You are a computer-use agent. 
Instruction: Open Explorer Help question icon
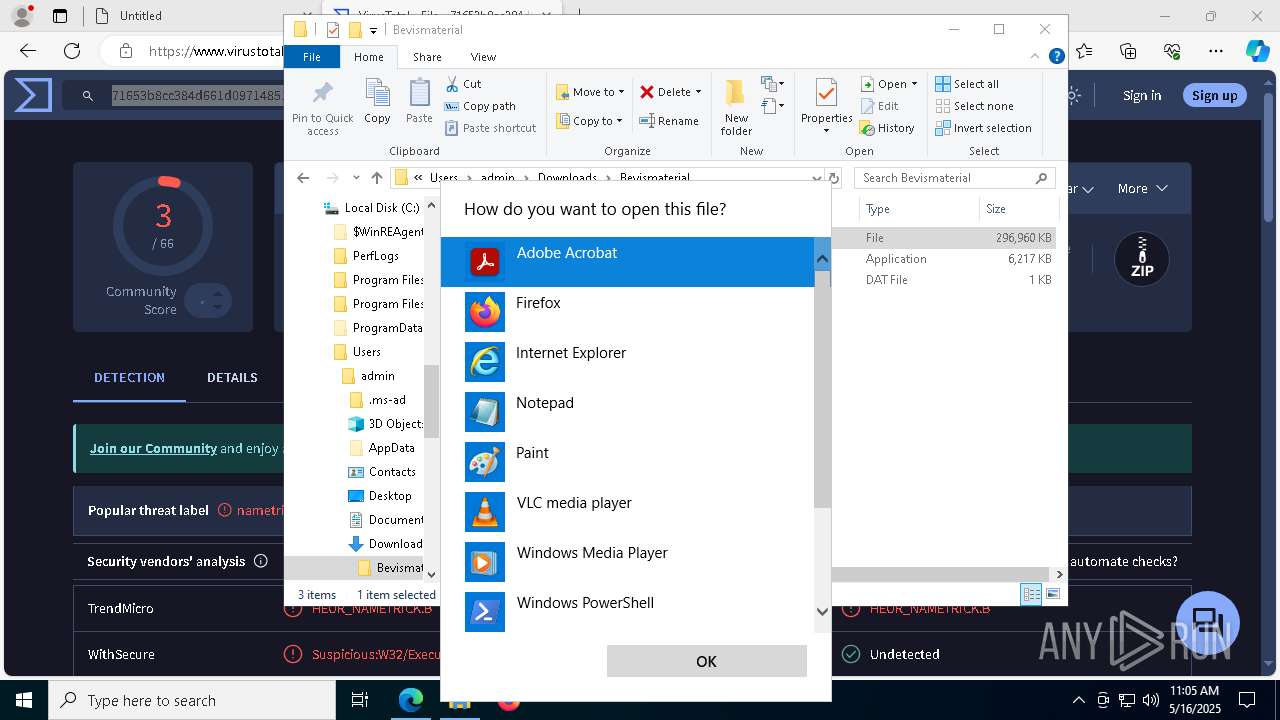click(x=1056, y=57)
